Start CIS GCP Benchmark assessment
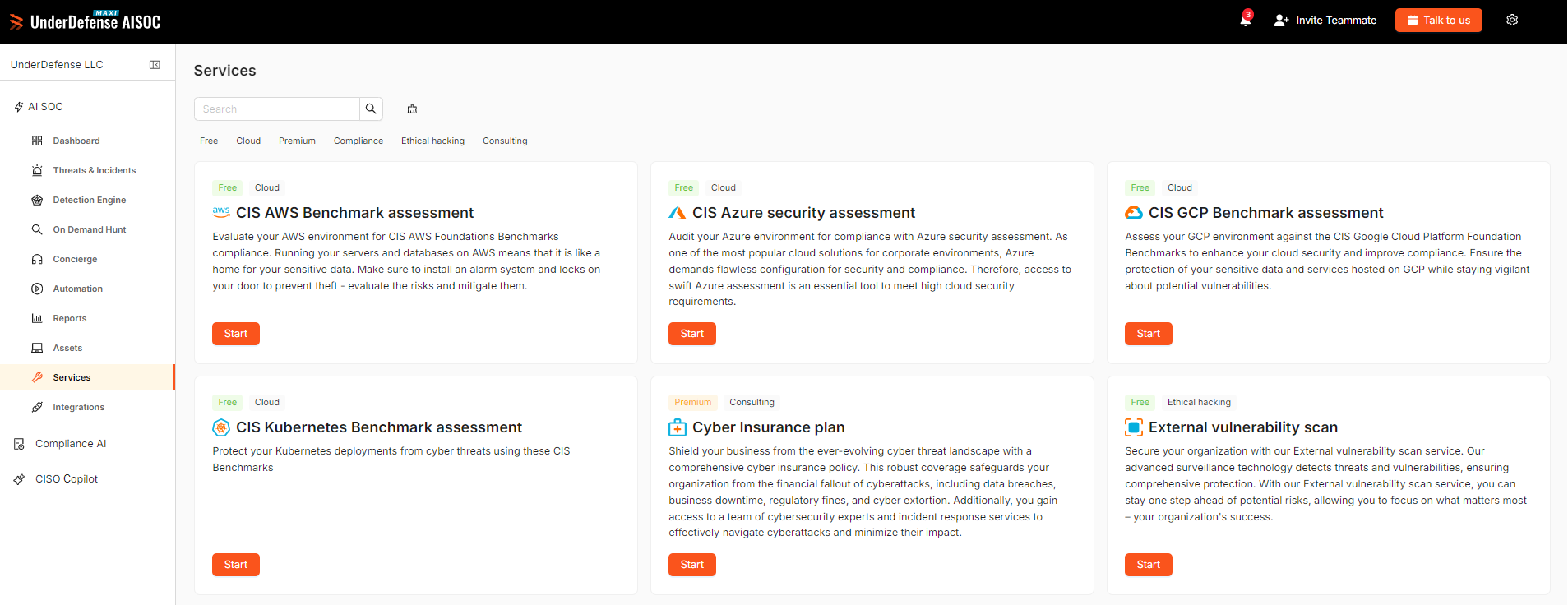Screen dimensions: 1568x605 click(x=1149, y=334)
